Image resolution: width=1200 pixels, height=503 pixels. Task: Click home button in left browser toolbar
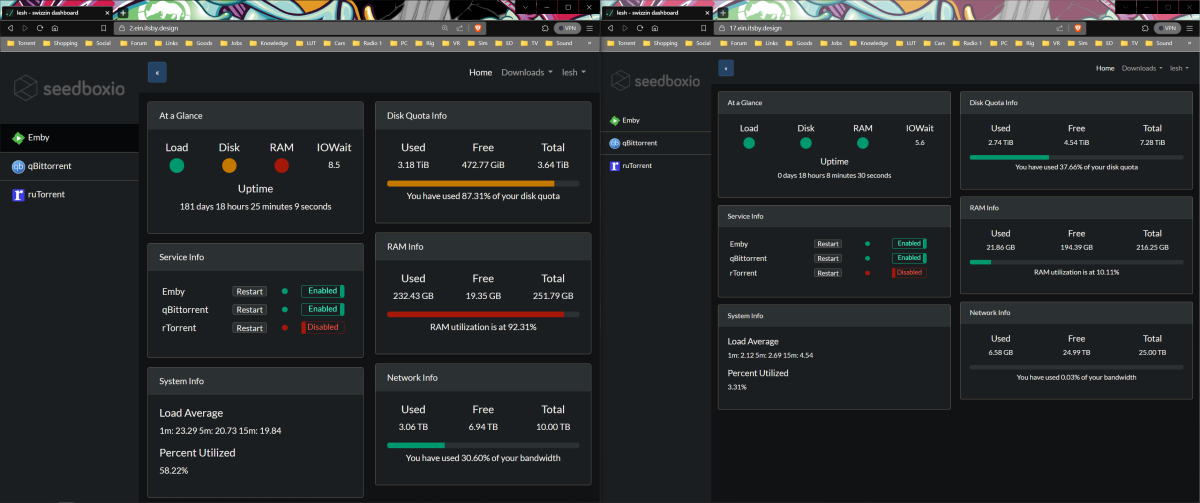tap(53, 29)
